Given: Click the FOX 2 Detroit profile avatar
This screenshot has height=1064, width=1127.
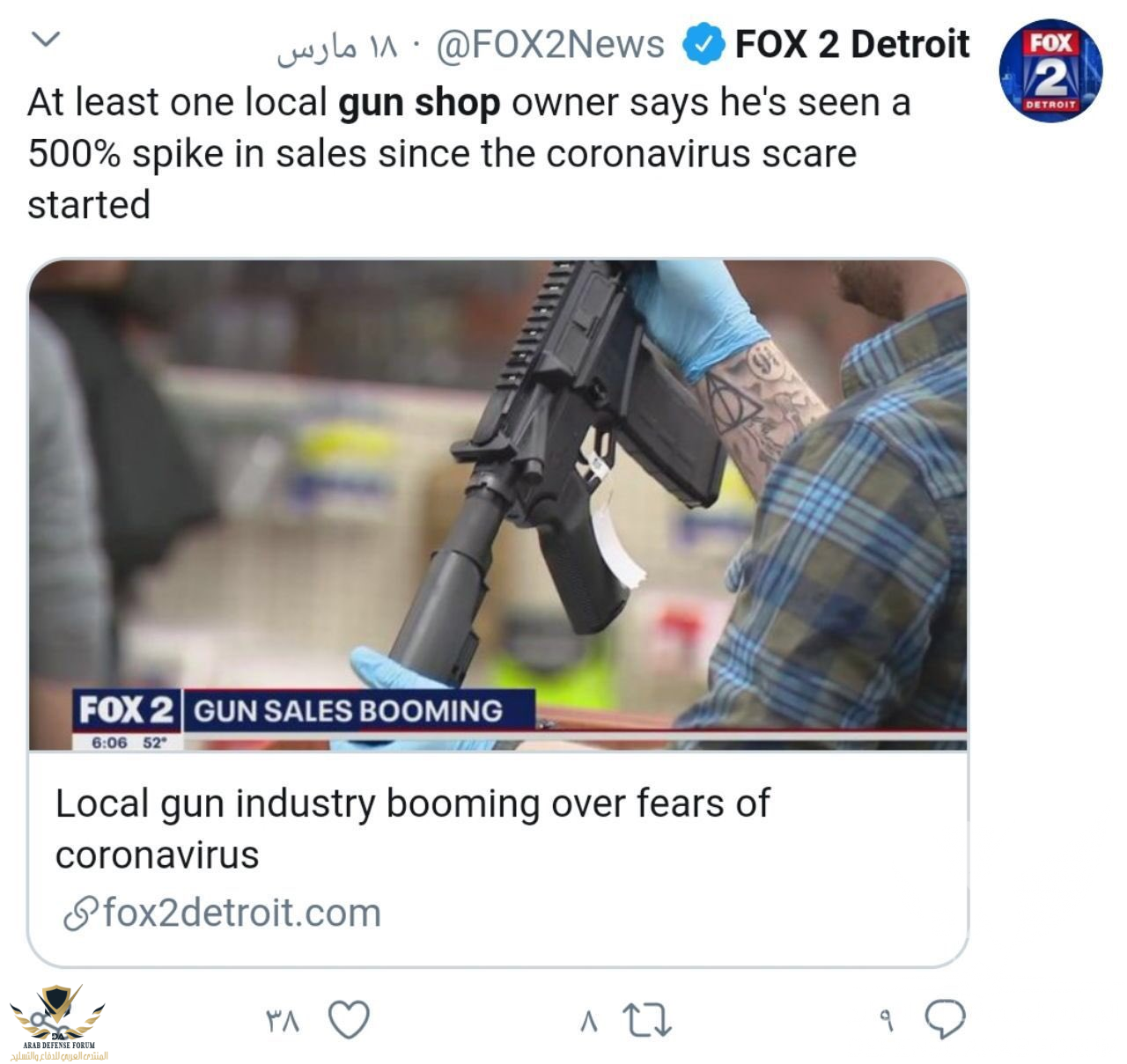Looking at the screenshot, I should click(x=1050, y=71).
